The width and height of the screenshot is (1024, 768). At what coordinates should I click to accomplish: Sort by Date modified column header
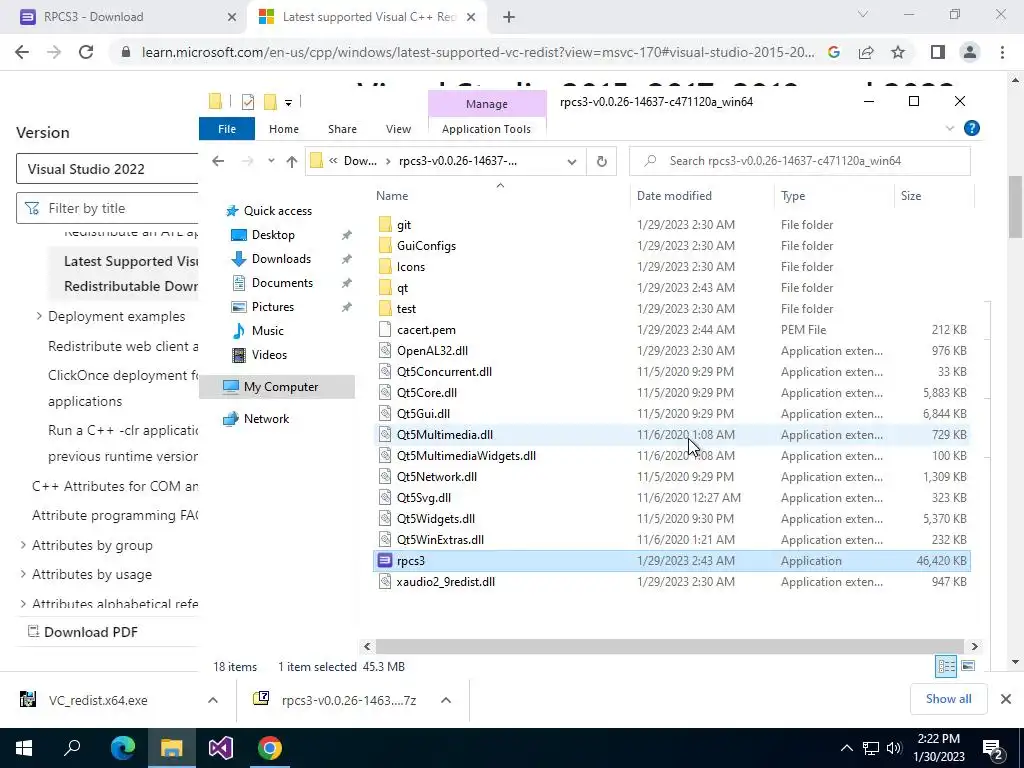(674, 196)
